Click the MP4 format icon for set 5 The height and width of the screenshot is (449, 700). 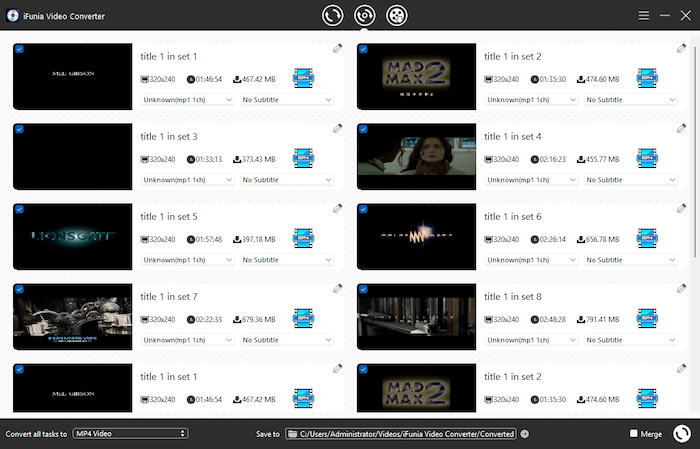[304, 237]
